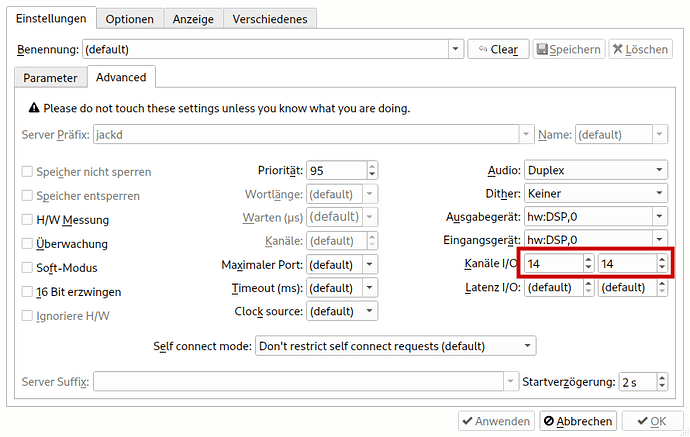The width and height of the screenshot is (690, 437).
Task: Click the Abbrechen cancel button
Action: (x=577, y=421)
